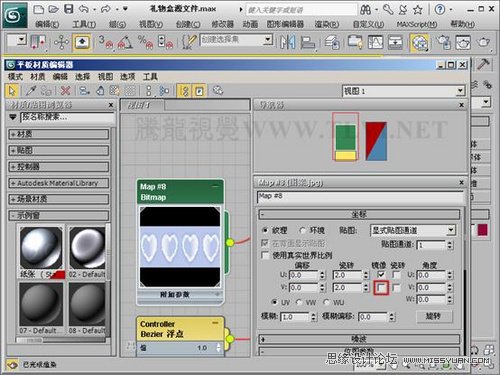Expand the 控制器 group in the browser
This screenshot has height=375, width=500.
[x=59, y=167]
